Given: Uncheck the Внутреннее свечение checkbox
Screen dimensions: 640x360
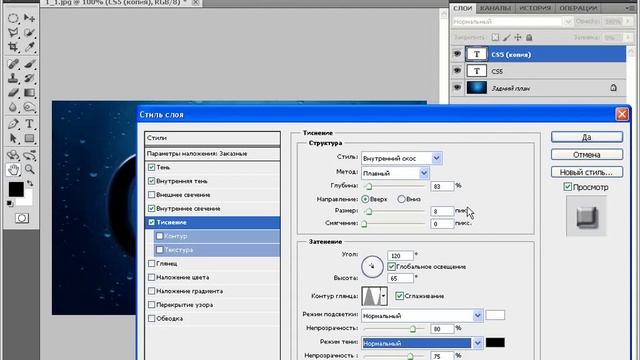Looking at the screenshot, I should point(151,209).
